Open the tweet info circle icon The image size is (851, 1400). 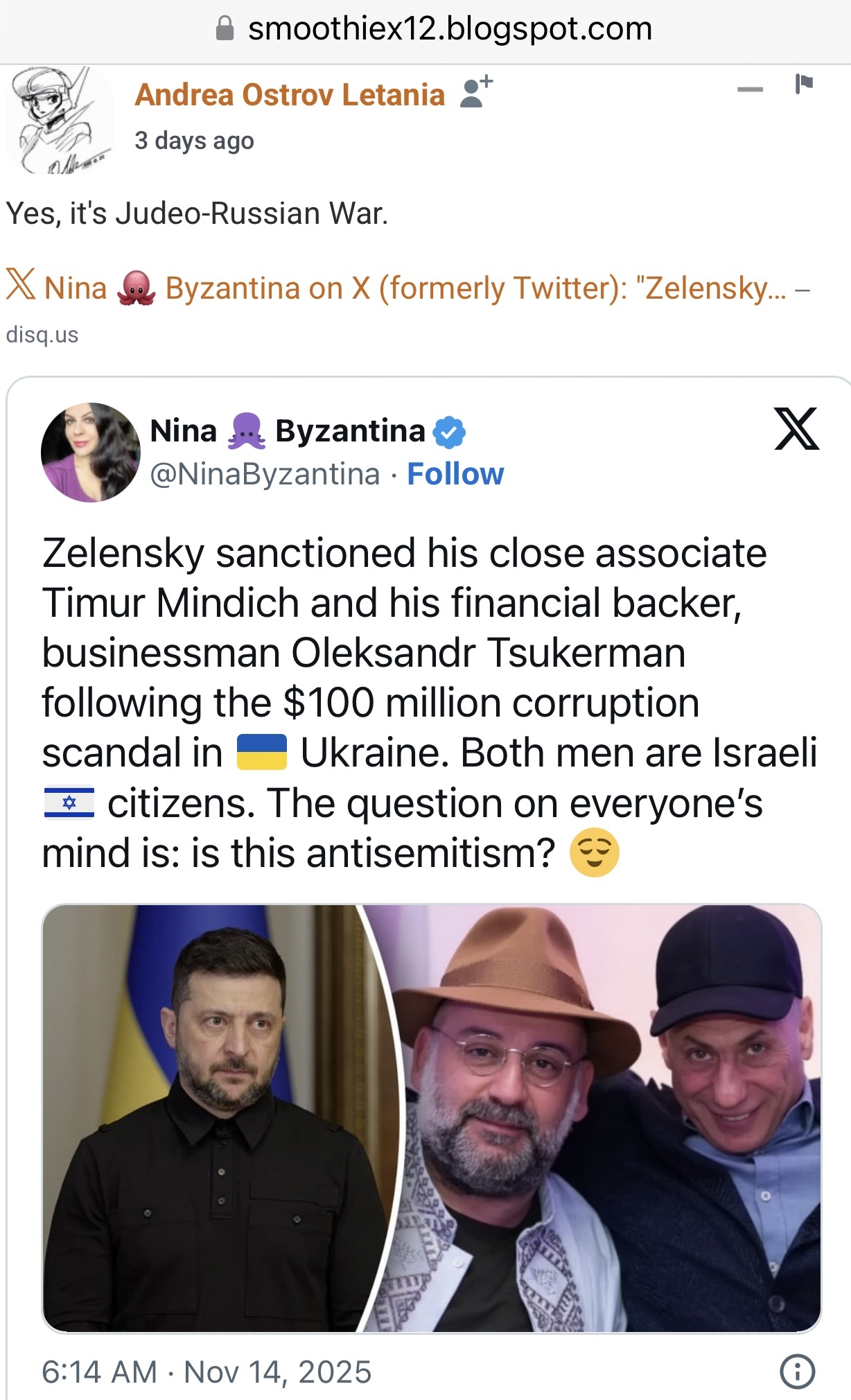coord(797,1372)
